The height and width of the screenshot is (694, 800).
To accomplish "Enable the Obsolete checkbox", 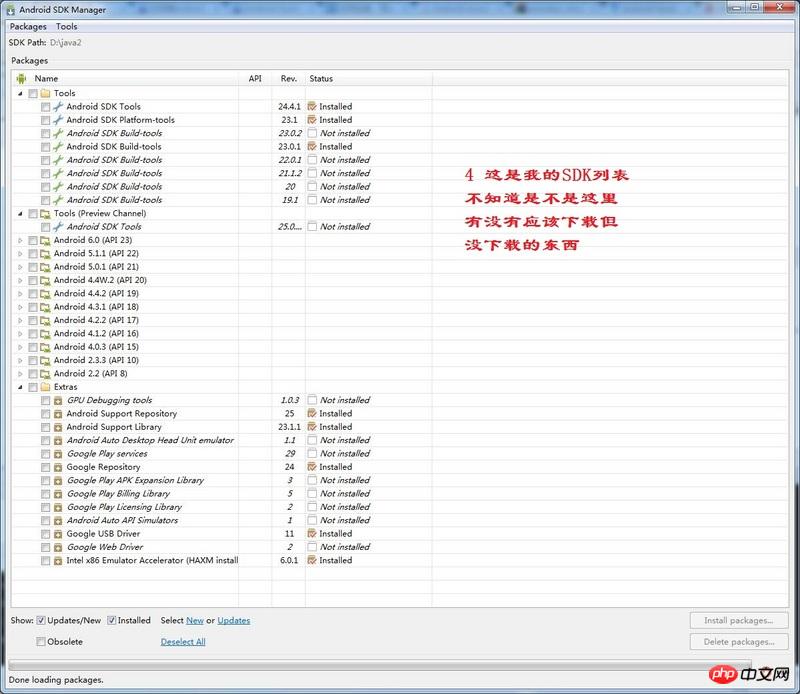I will pyautogui.click(x=41, y=642).
